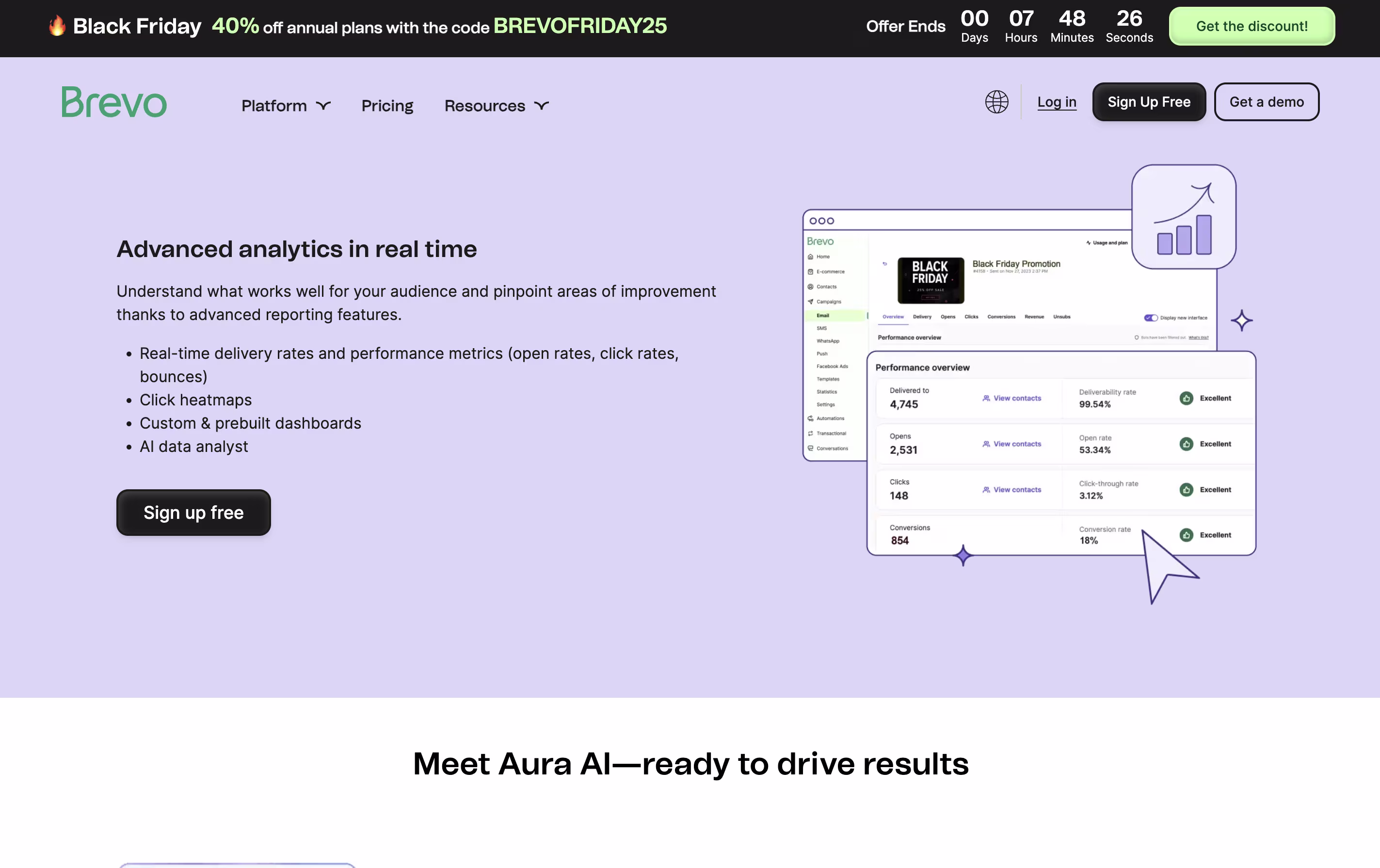Image resolution: width=1380 pixels, height=868 pixels.
Task: Click the Transactional arrows icon in the sidebar
Action: pos(810,433)
